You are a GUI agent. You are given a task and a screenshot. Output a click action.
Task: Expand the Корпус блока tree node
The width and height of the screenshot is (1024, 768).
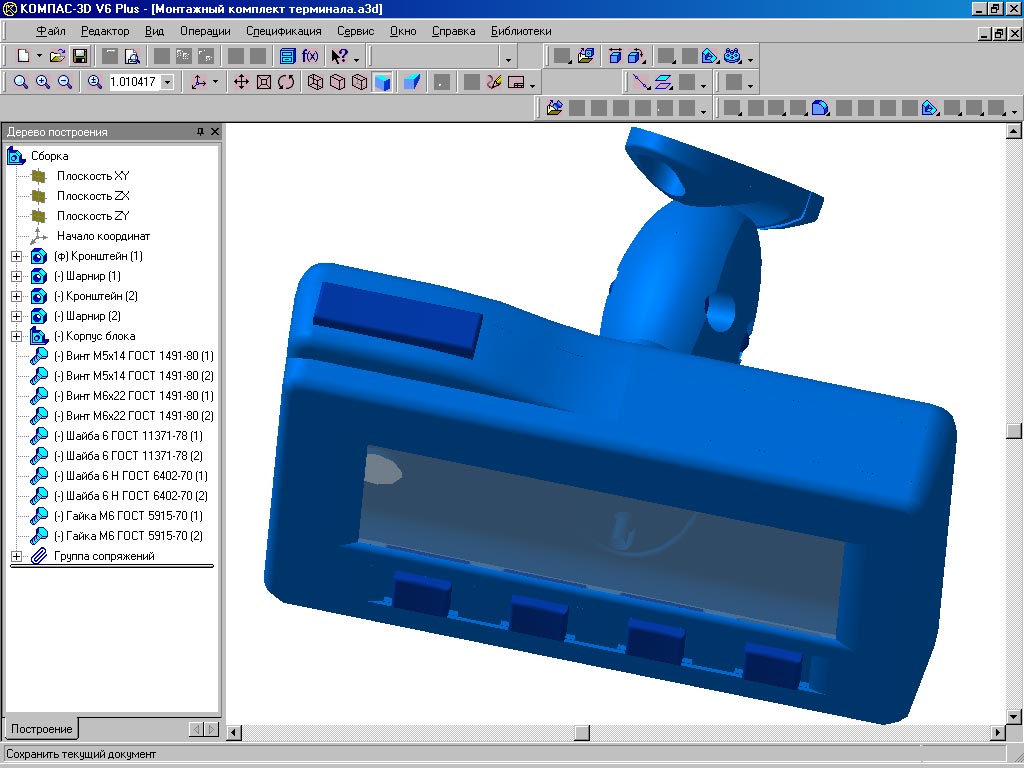[x=16, y=336]
